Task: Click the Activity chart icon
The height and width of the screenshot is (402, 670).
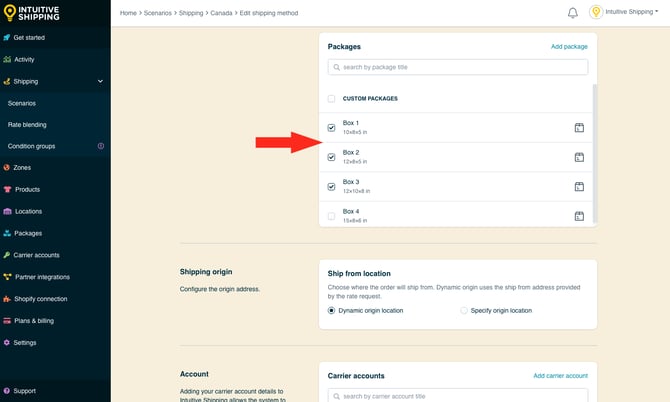Action: pos(7,59)
